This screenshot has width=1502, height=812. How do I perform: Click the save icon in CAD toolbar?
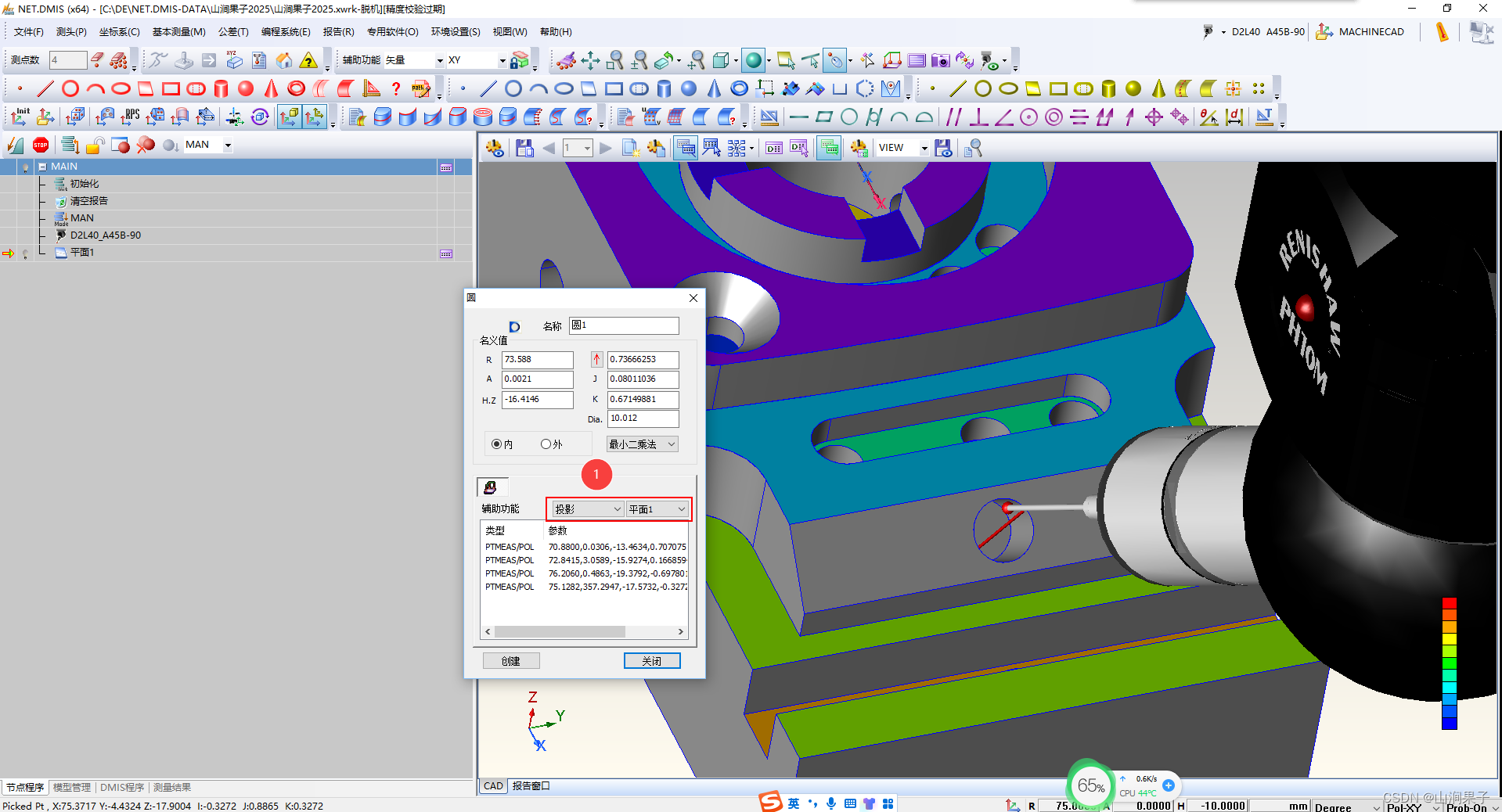coord(524,148)
